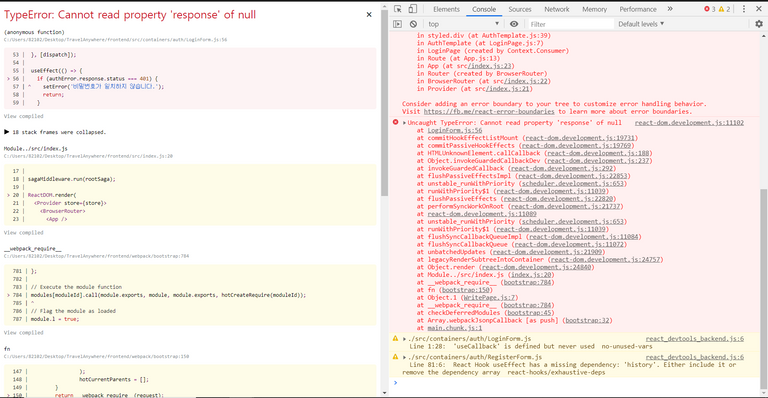The width and height of the screenshot is (768, 398).
Task: Open react-dom.development.js:19731 link
Action: (x=580, y=138)
